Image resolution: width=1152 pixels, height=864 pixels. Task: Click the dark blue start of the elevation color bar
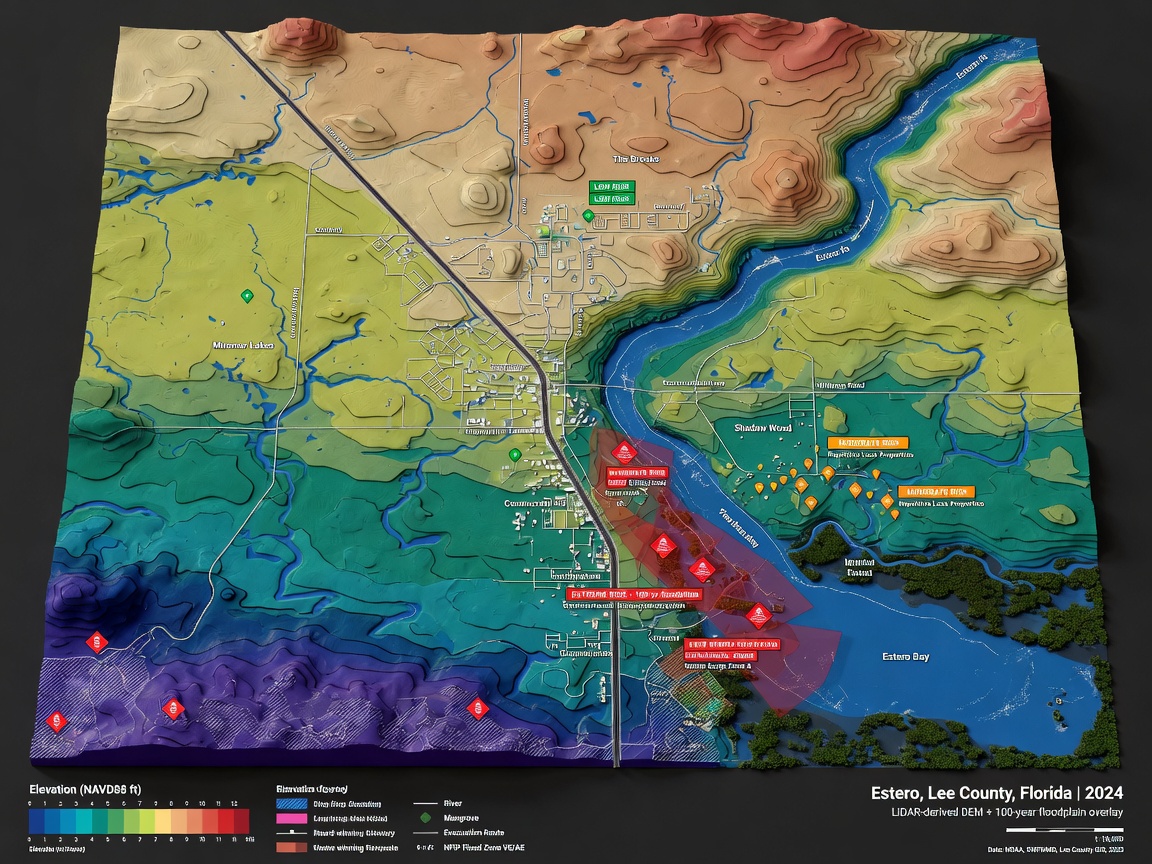37,821
